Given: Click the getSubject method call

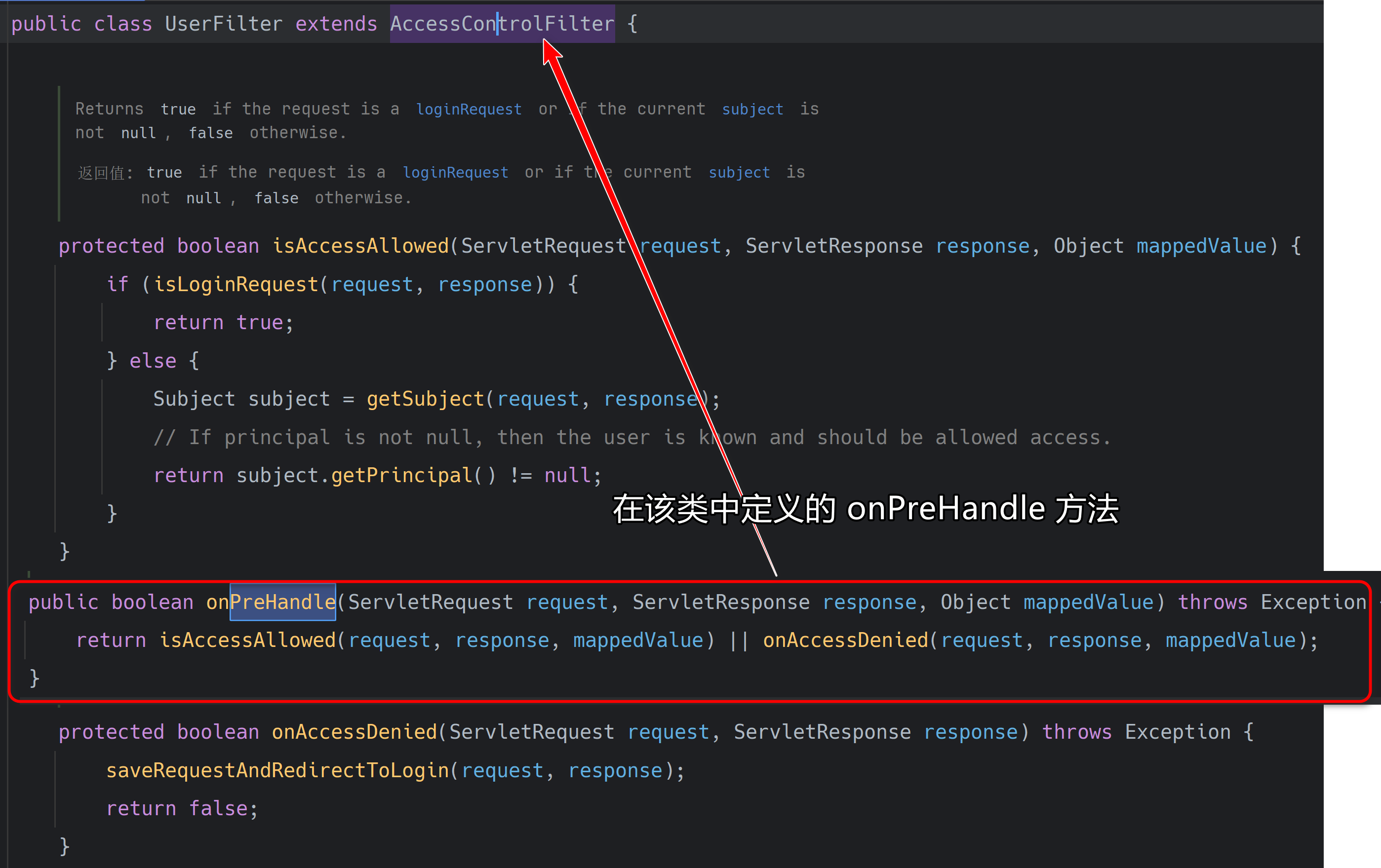Looking at the screenshot, I should click(x=426, y=399).
